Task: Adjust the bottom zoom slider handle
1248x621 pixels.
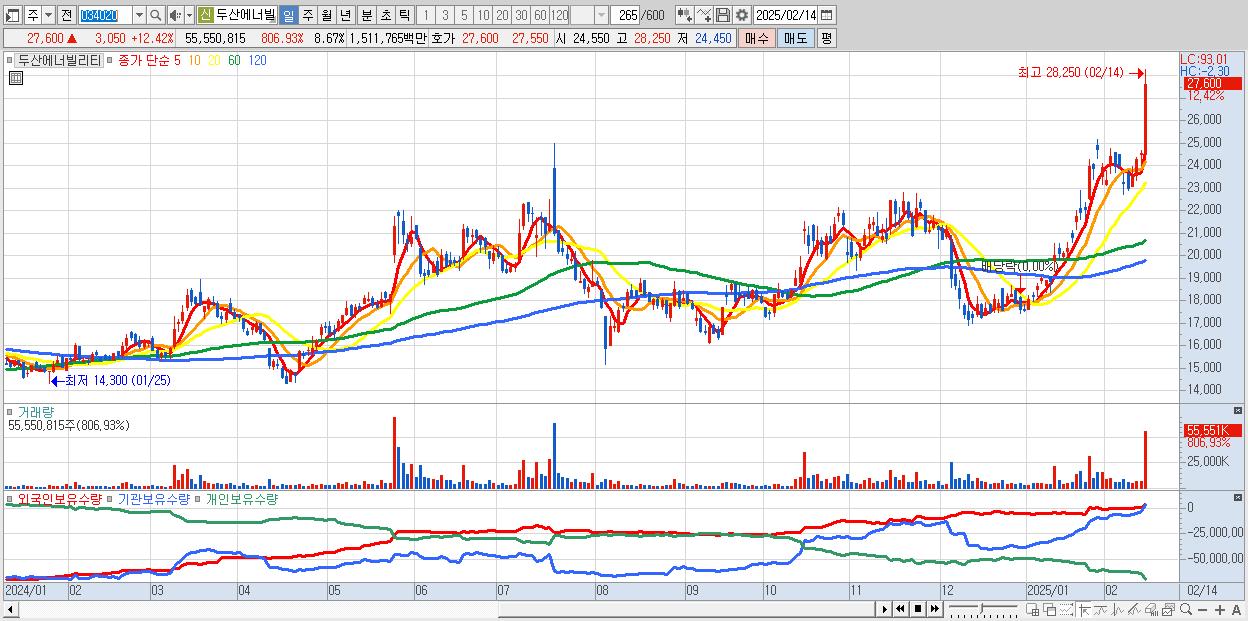Action: [982, 609]
